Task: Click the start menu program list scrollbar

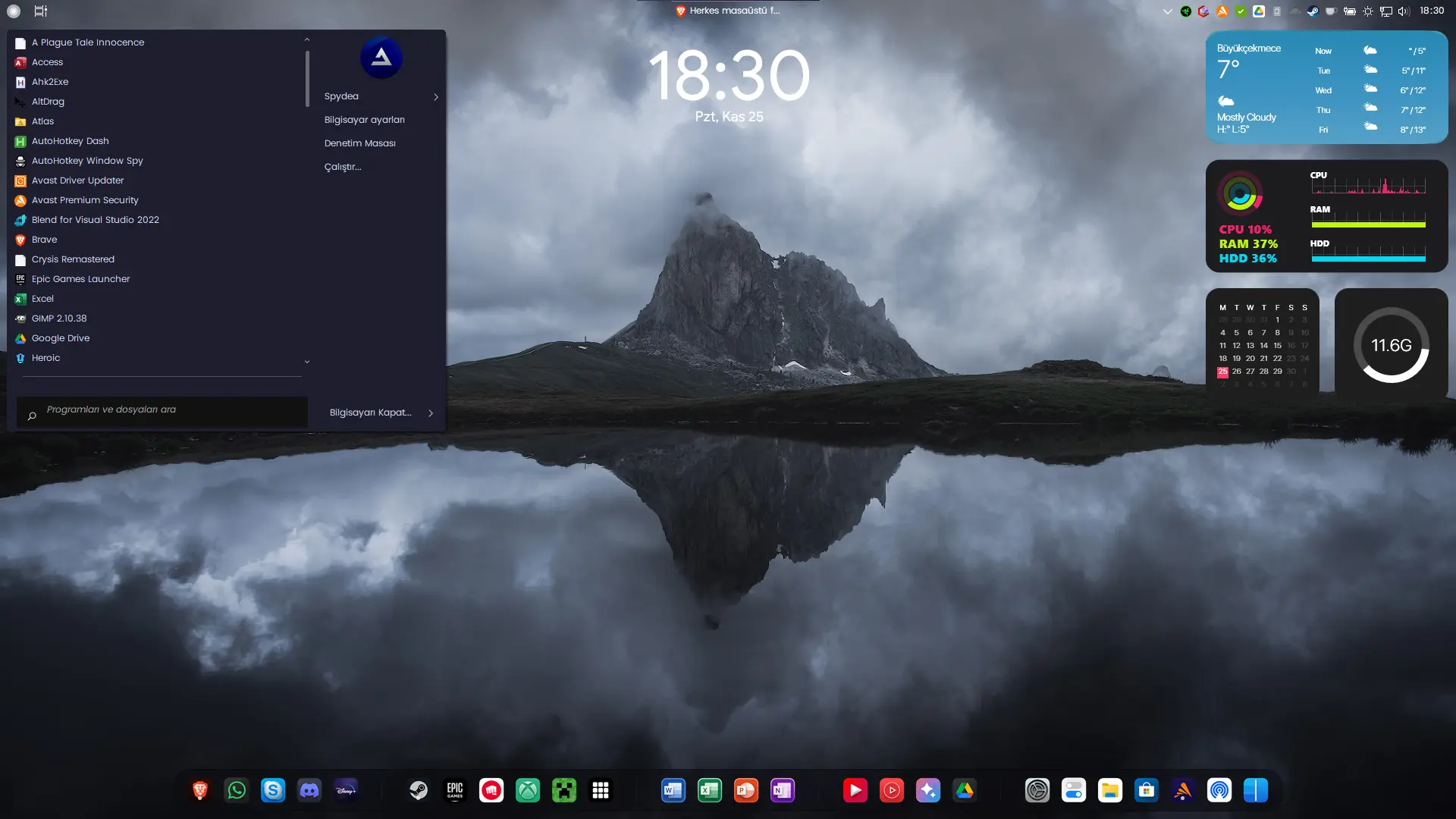Action: 307,79
